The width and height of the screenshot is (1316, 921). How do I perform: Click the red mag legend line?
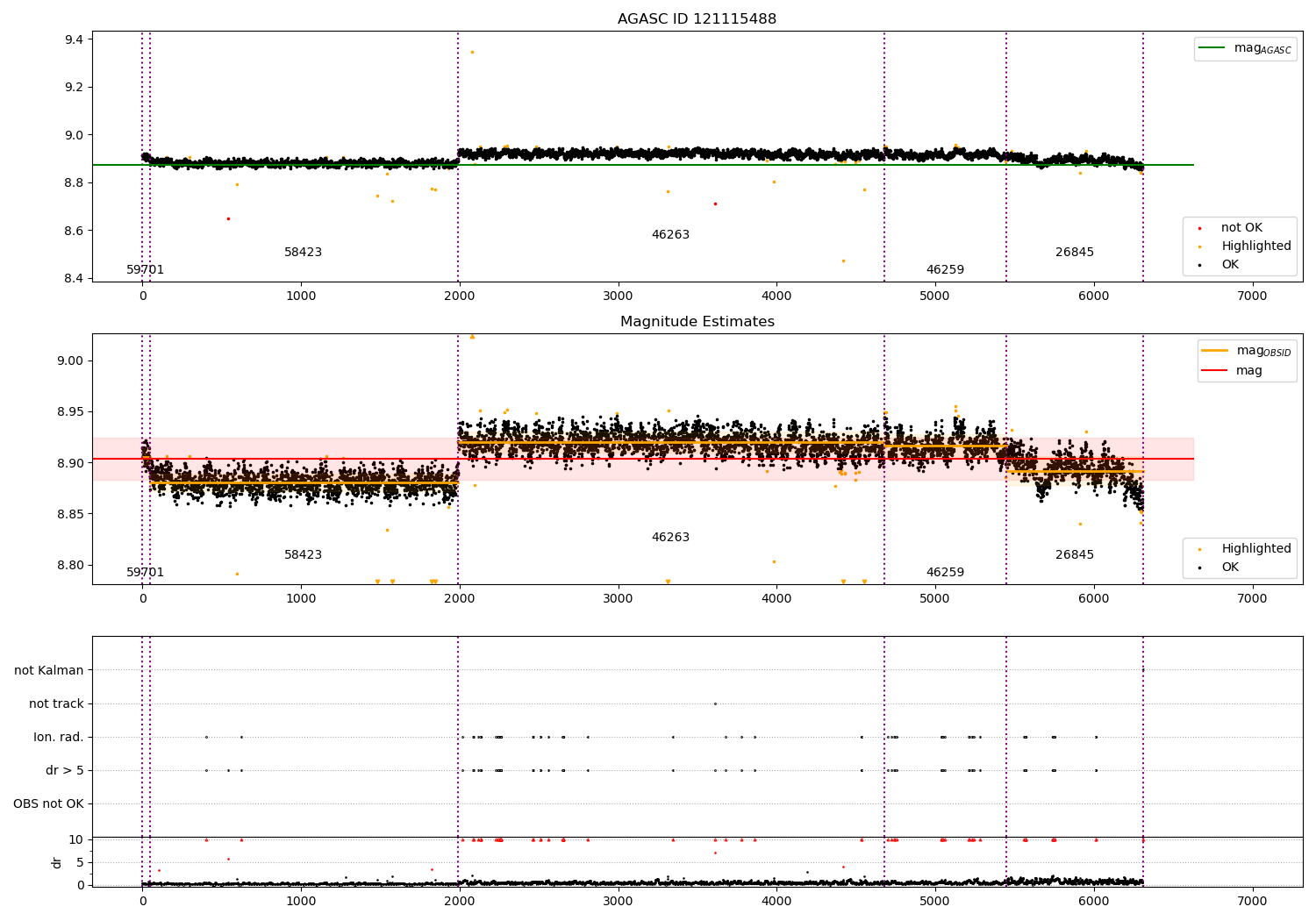(x=1215, y=371)
